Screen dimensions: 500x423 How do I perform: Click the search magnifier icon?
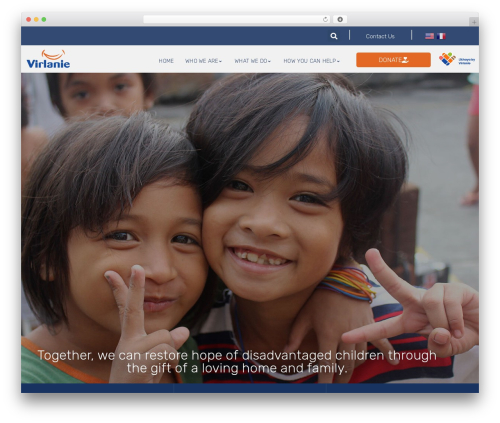click(334, 36)
